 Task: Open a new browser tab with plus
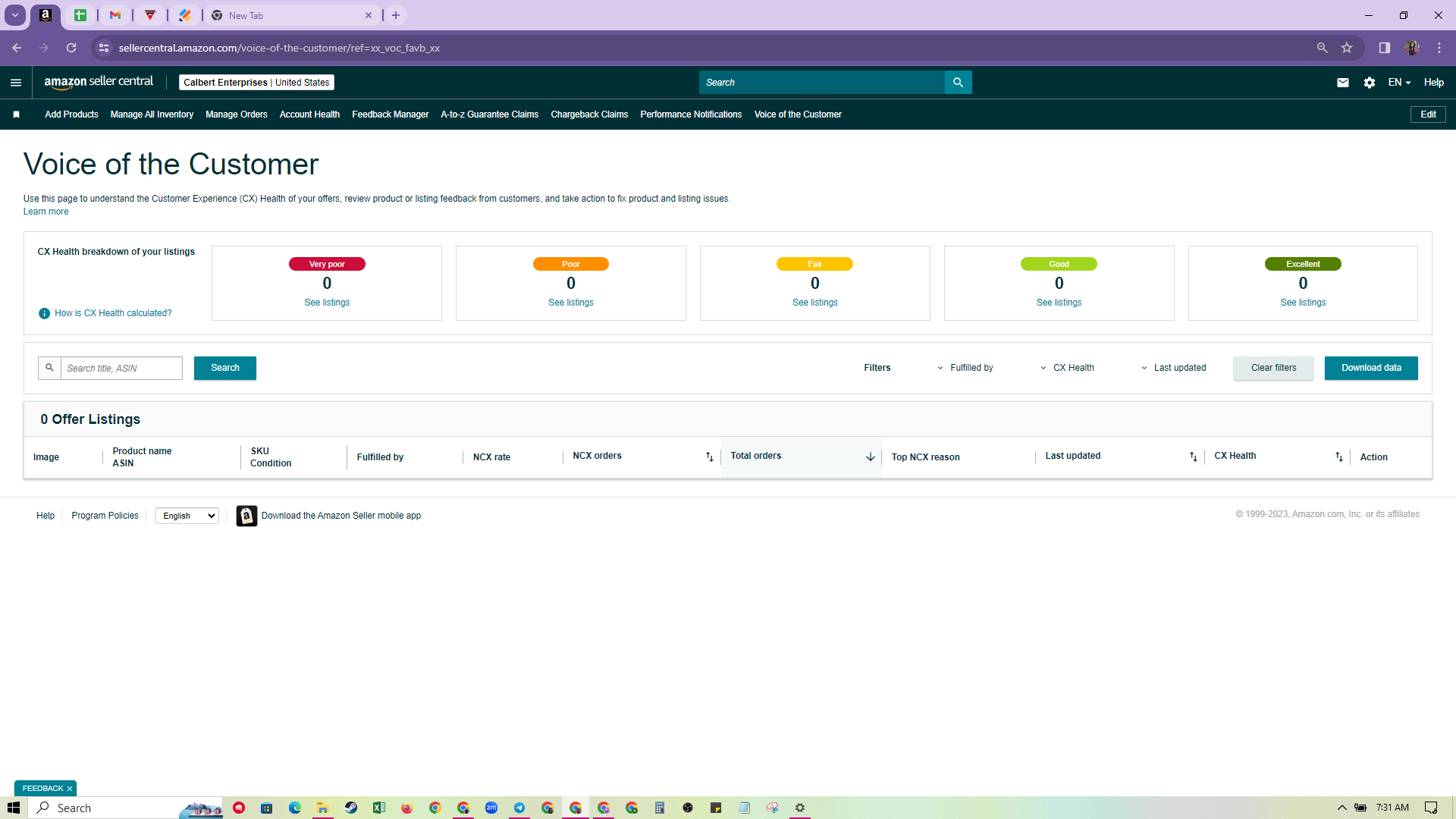(396, 15)
